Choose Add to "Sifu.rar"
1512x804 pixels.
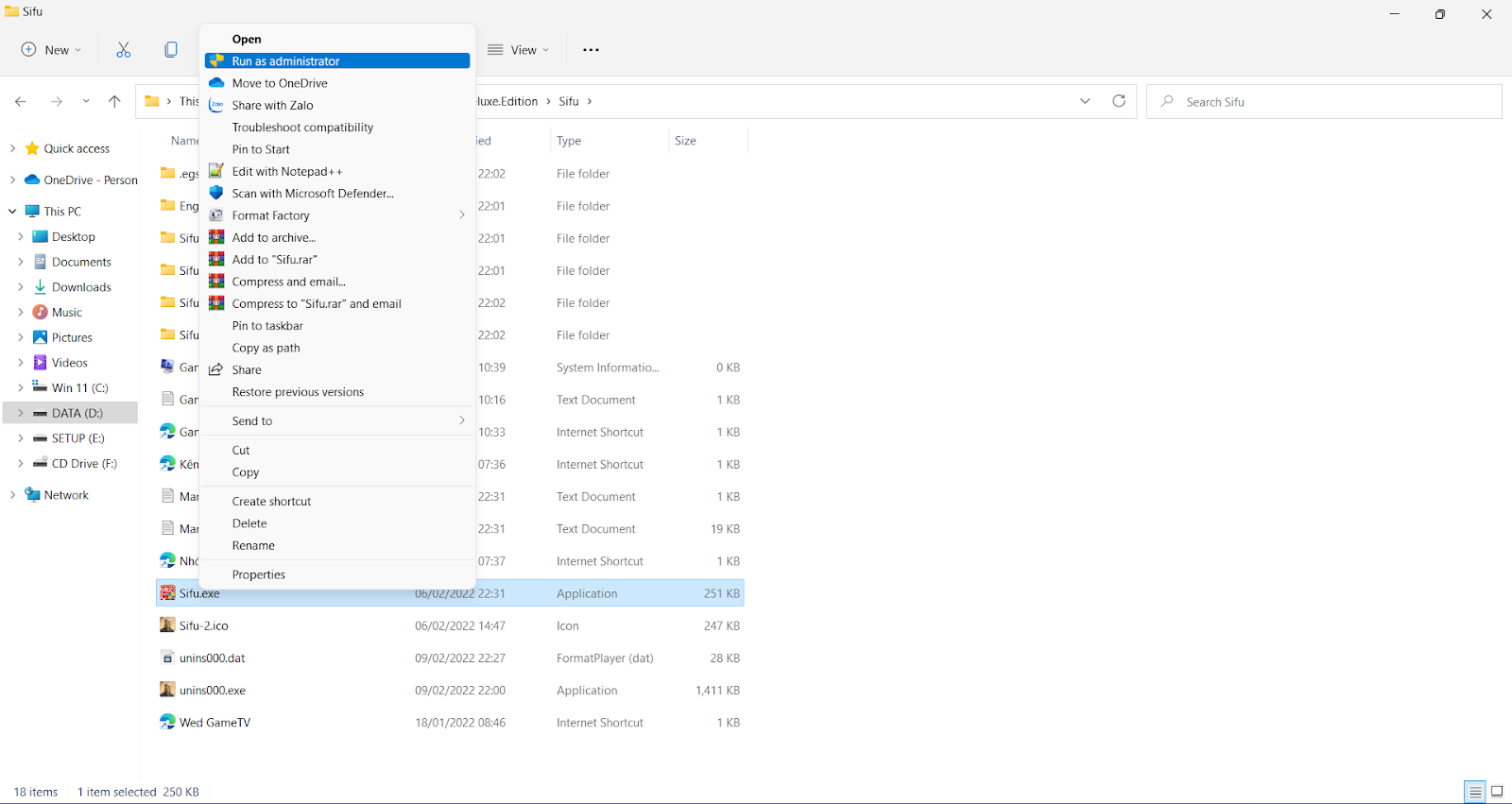pyautogui.click(x=337, y=259)
